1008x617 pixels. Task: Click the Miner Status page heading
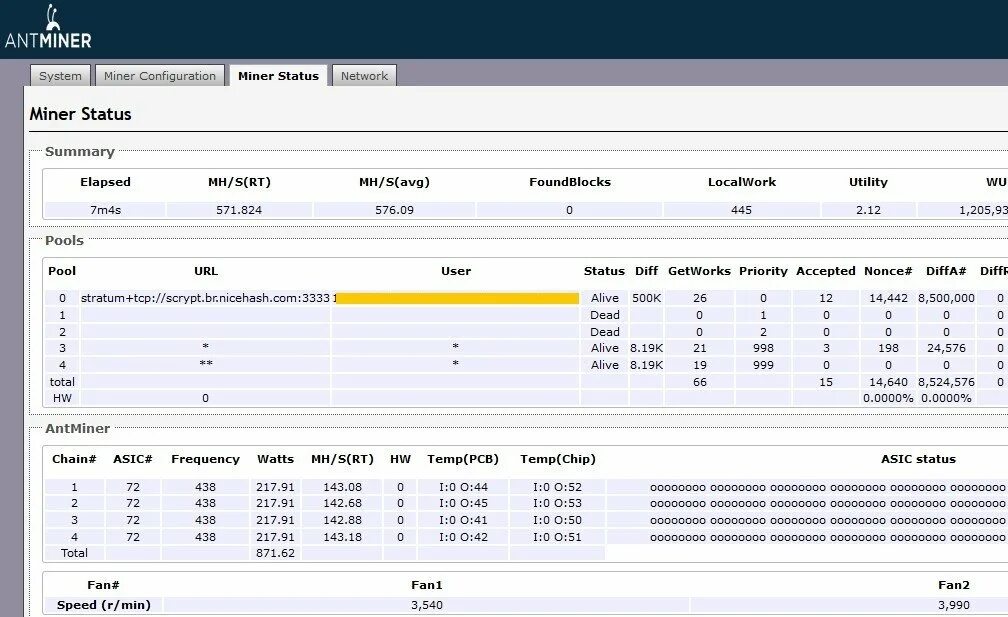pyautogui.click(x=80, y=114)
